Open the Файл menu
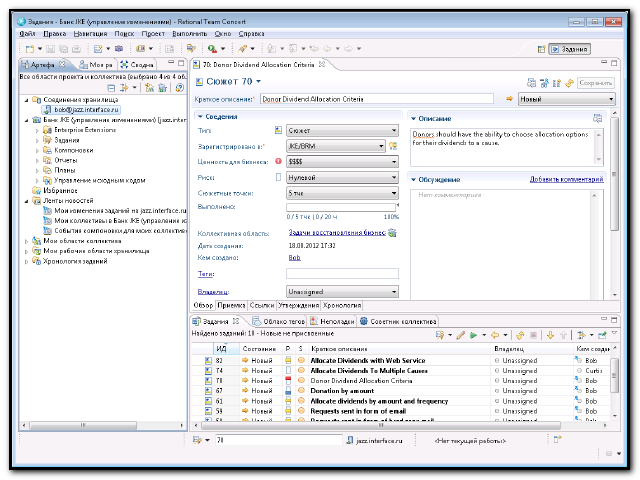Screen dimensions: 640x480 (27, 34)
